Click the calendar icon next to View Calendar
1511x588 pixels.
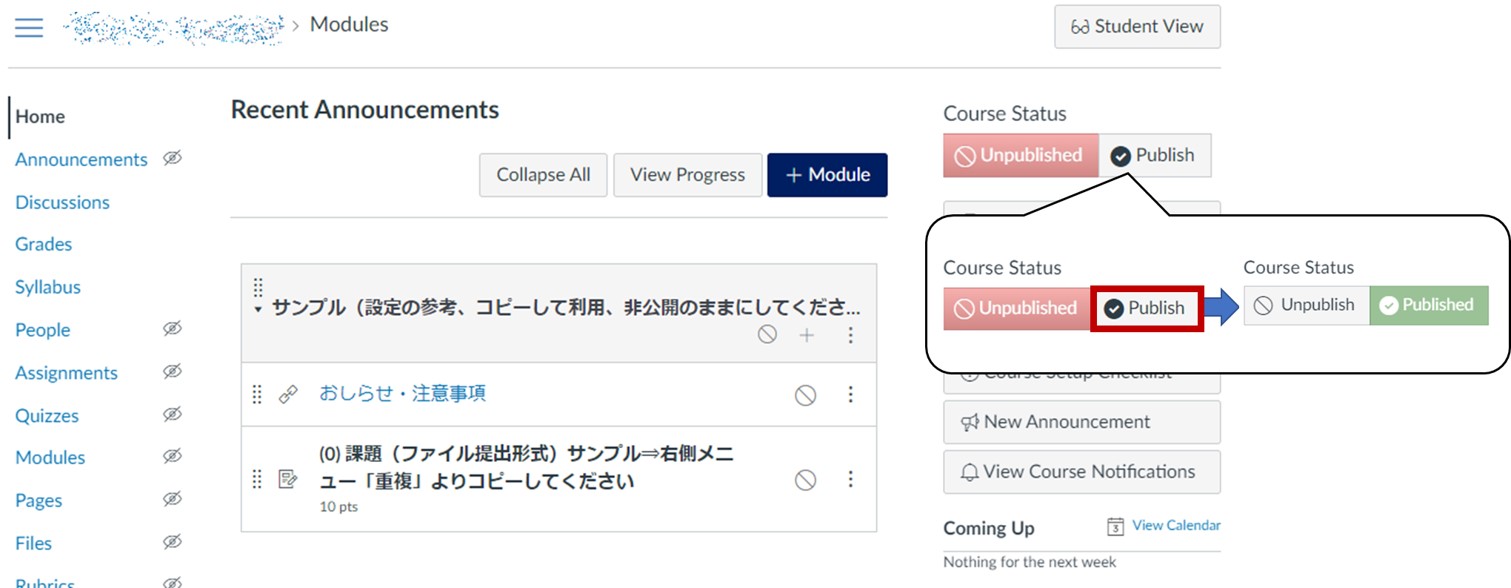pos(1116,526)
